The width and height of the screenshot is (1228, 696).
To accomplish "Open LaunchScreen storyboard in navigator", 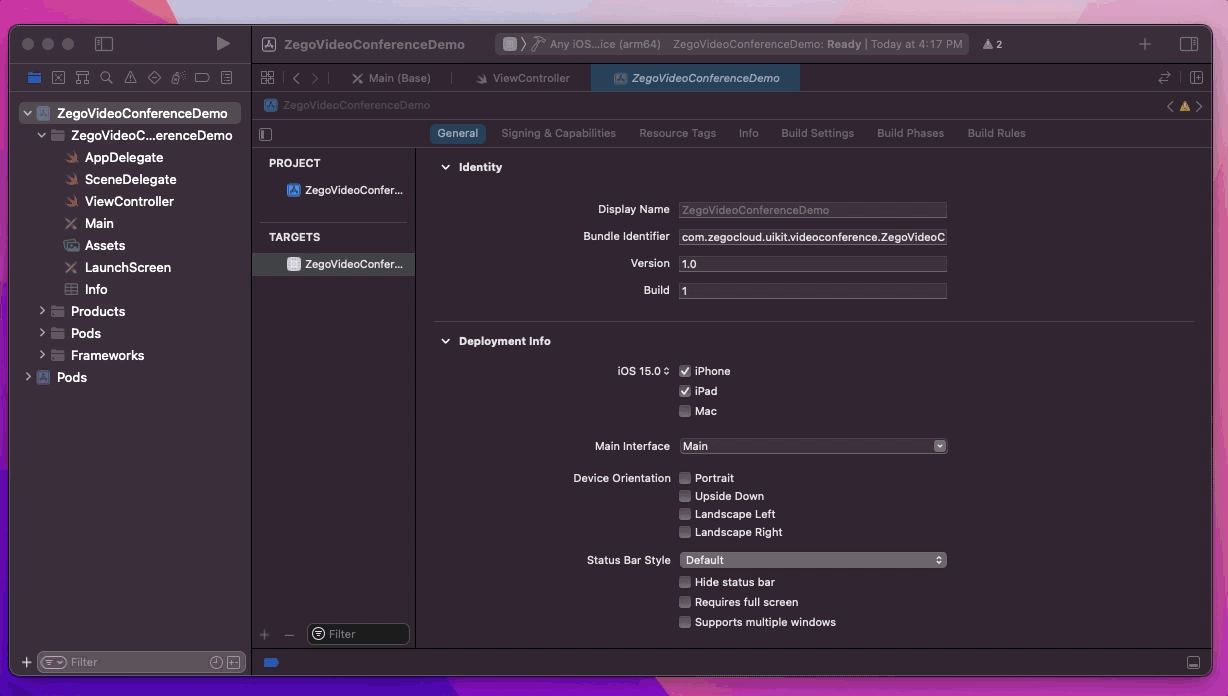I will [x=128, y=267].
